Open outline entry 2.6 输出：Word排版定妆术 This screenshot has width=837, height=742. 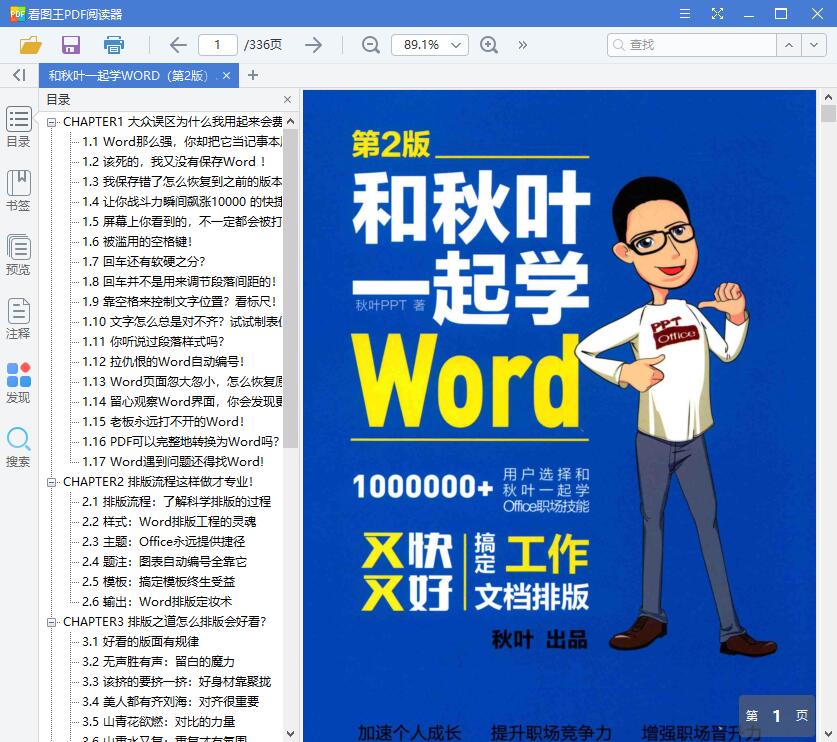coord(157,602)
